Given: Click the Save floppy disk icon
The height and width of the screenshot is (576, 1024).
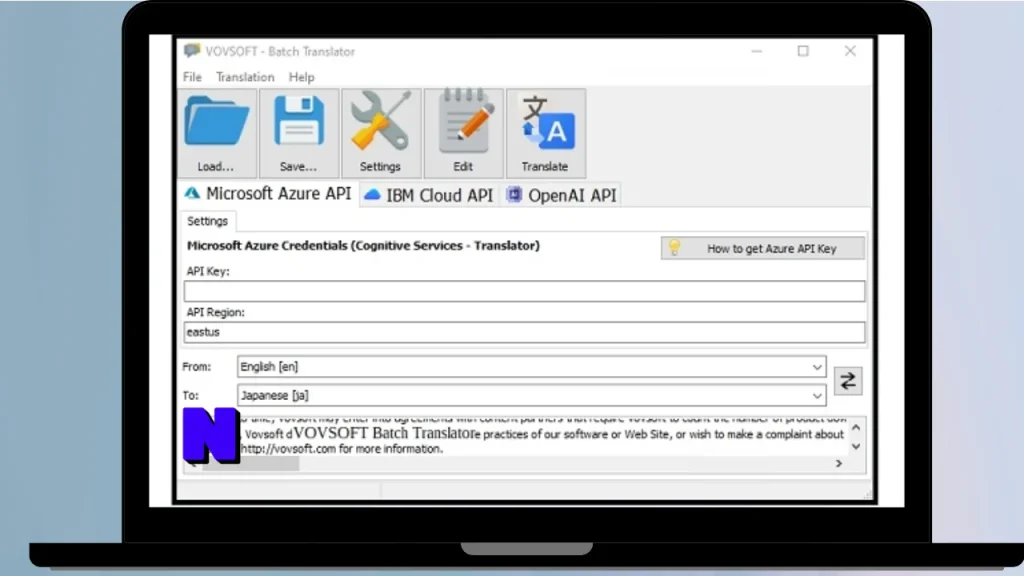Looking at the screenshot, I should click(298, 121).
